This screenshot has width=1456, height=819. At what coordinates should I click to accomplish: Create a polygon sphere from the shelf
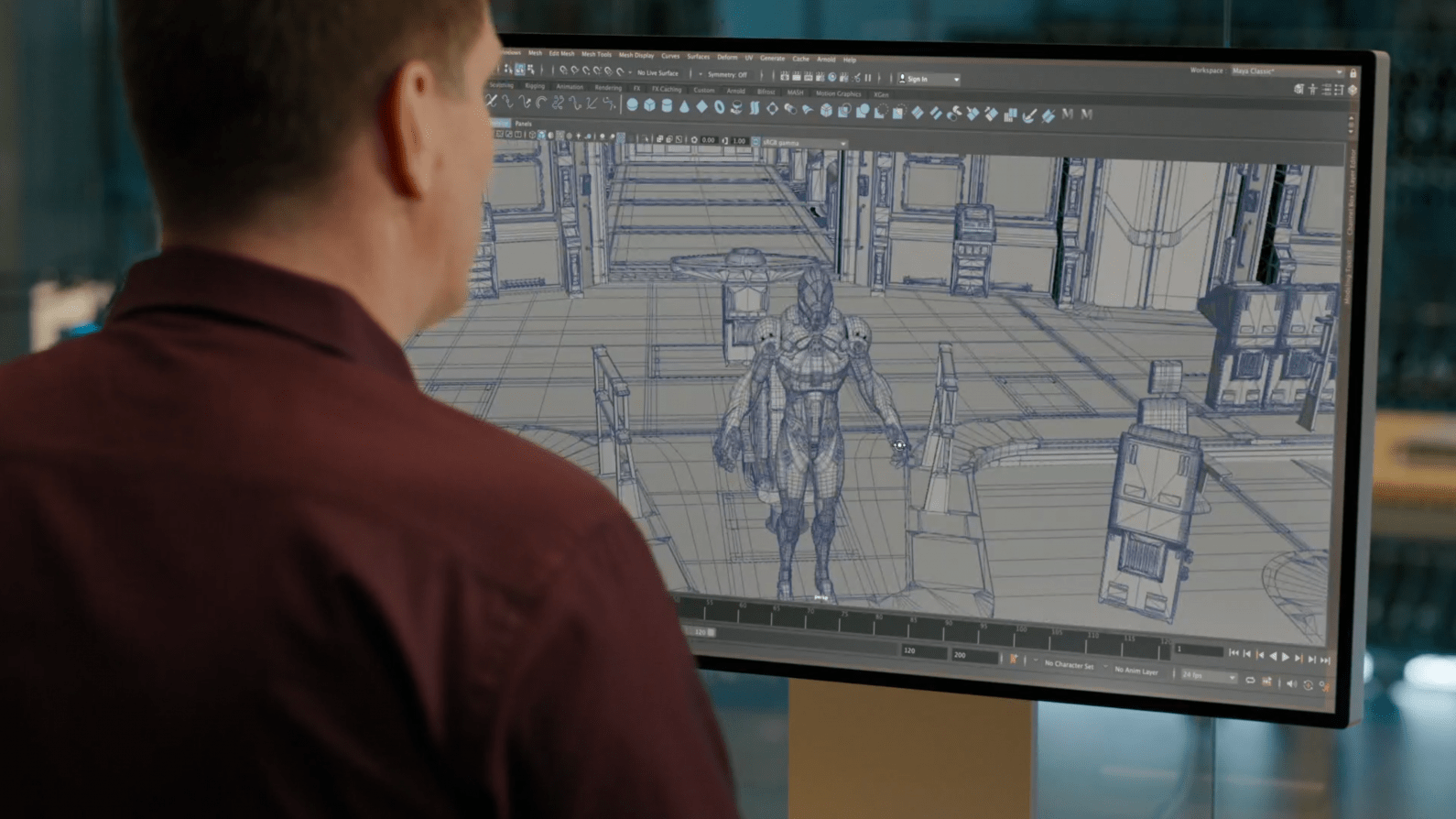tap(632, 105)
